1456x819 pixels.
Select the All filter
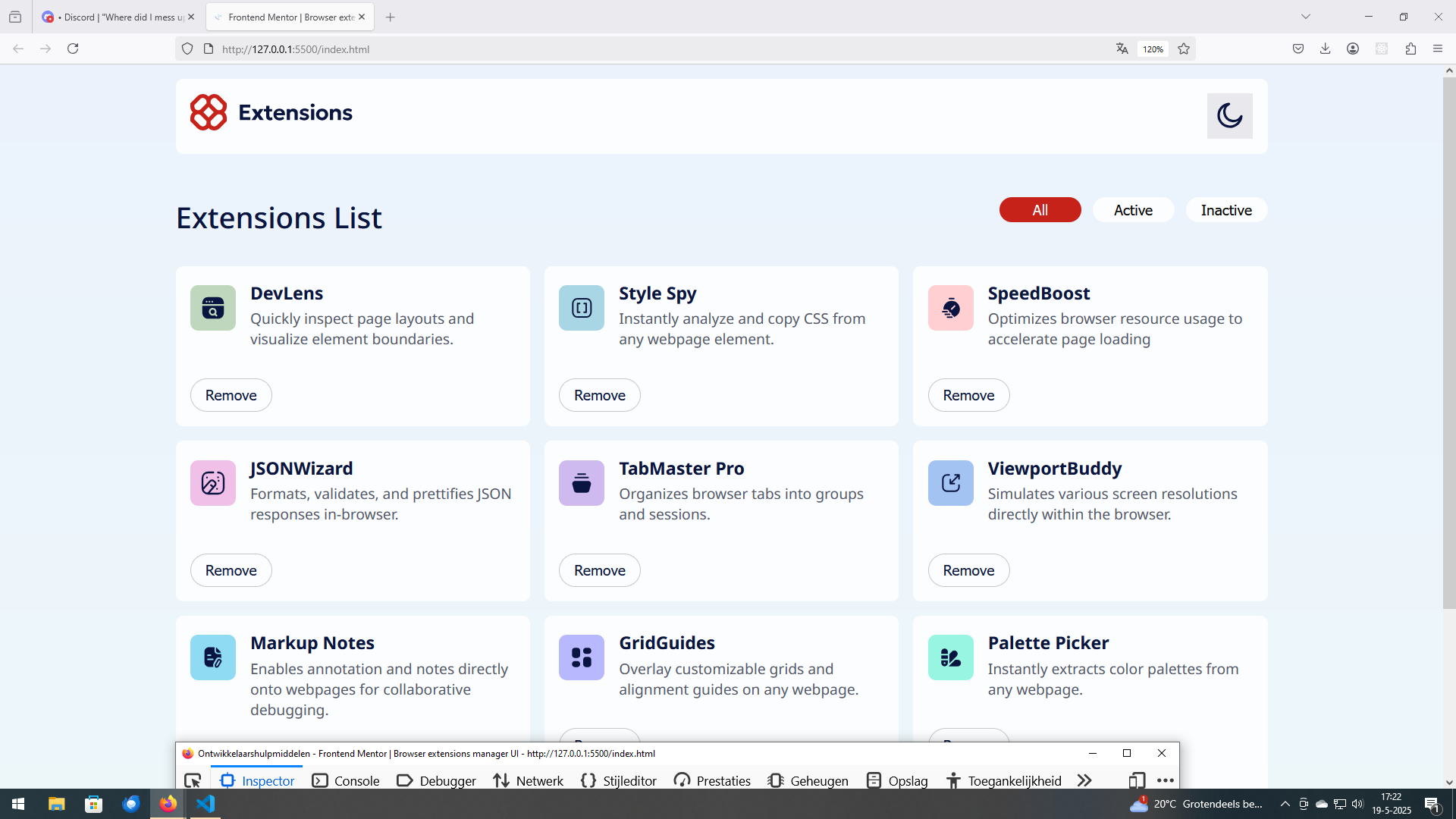point(1040,210)
